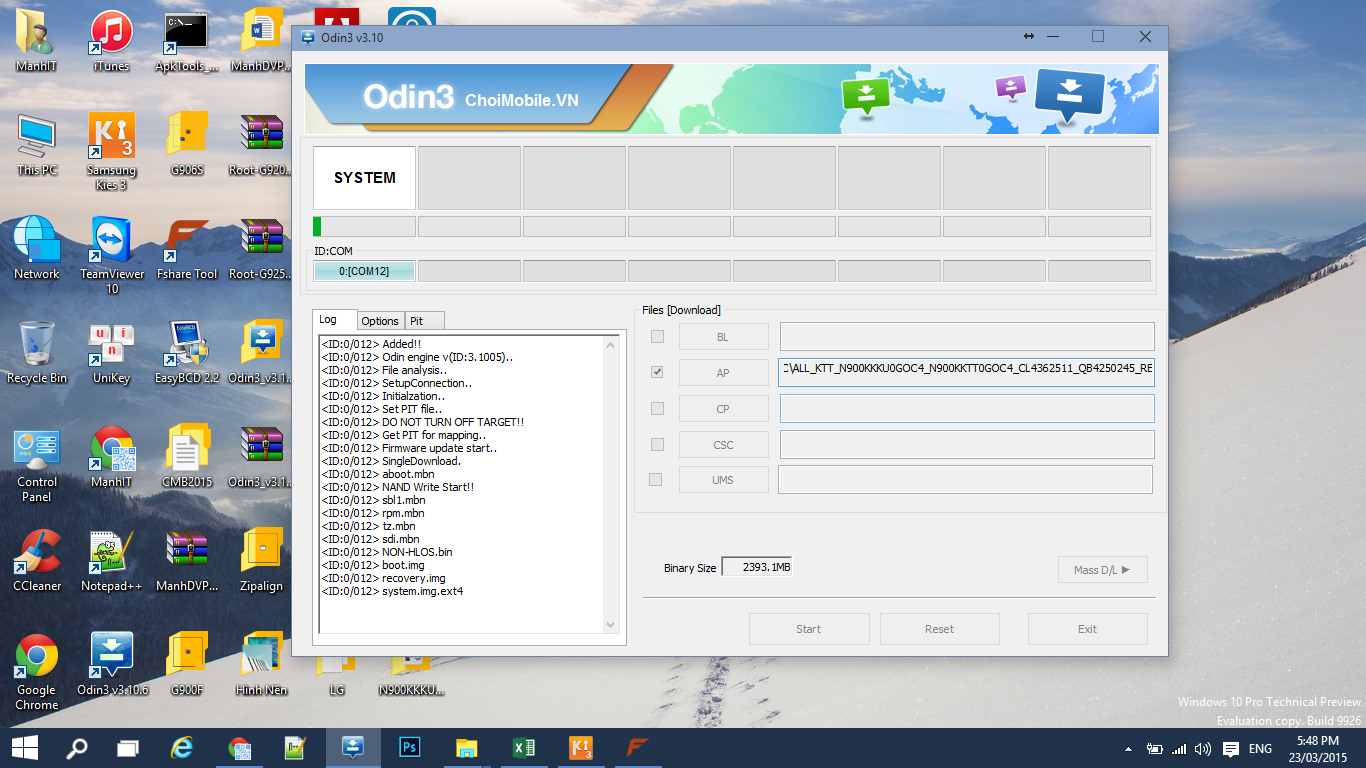Open the ApkTools command prompt shortcut
Image resolution: width=1366 pixels, height=768 pixels.
coord(186,41)
